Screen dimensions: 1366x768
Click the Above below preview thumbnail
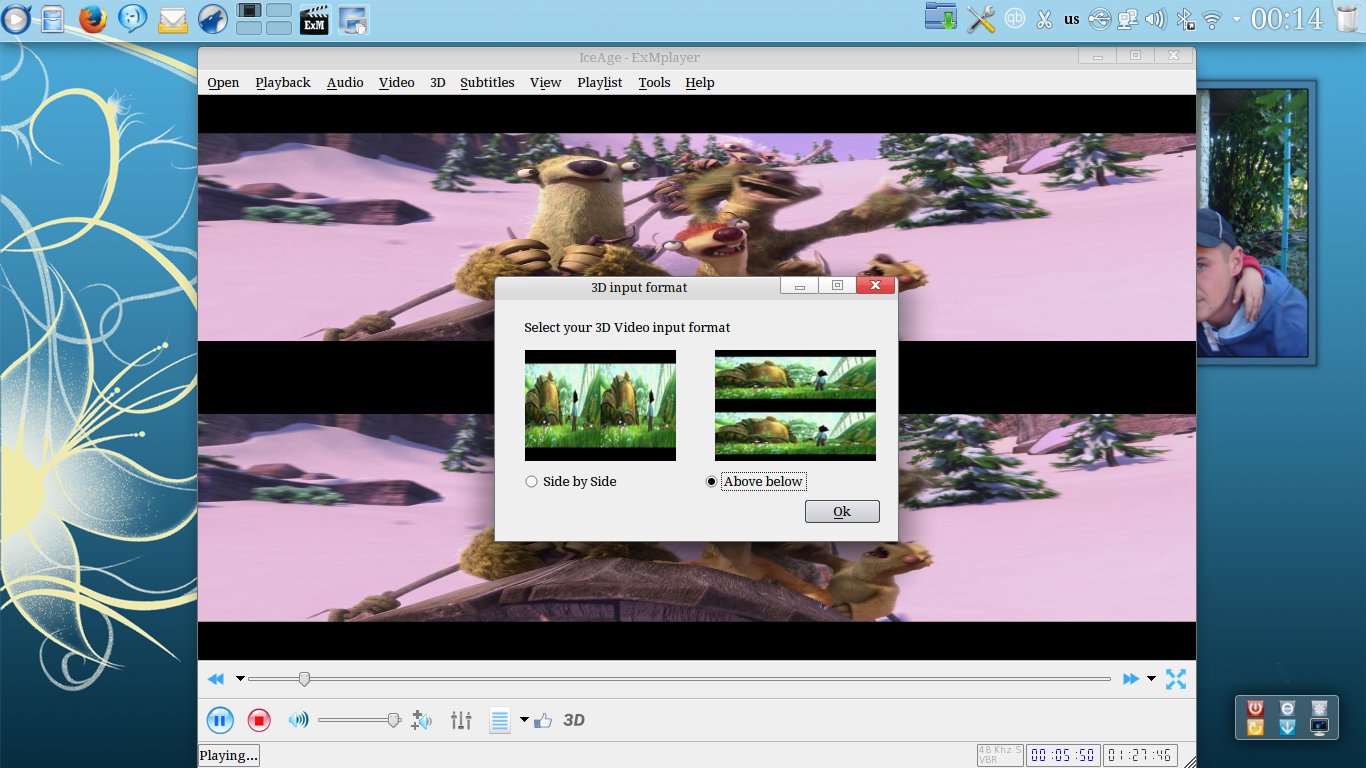coord(795,405)
